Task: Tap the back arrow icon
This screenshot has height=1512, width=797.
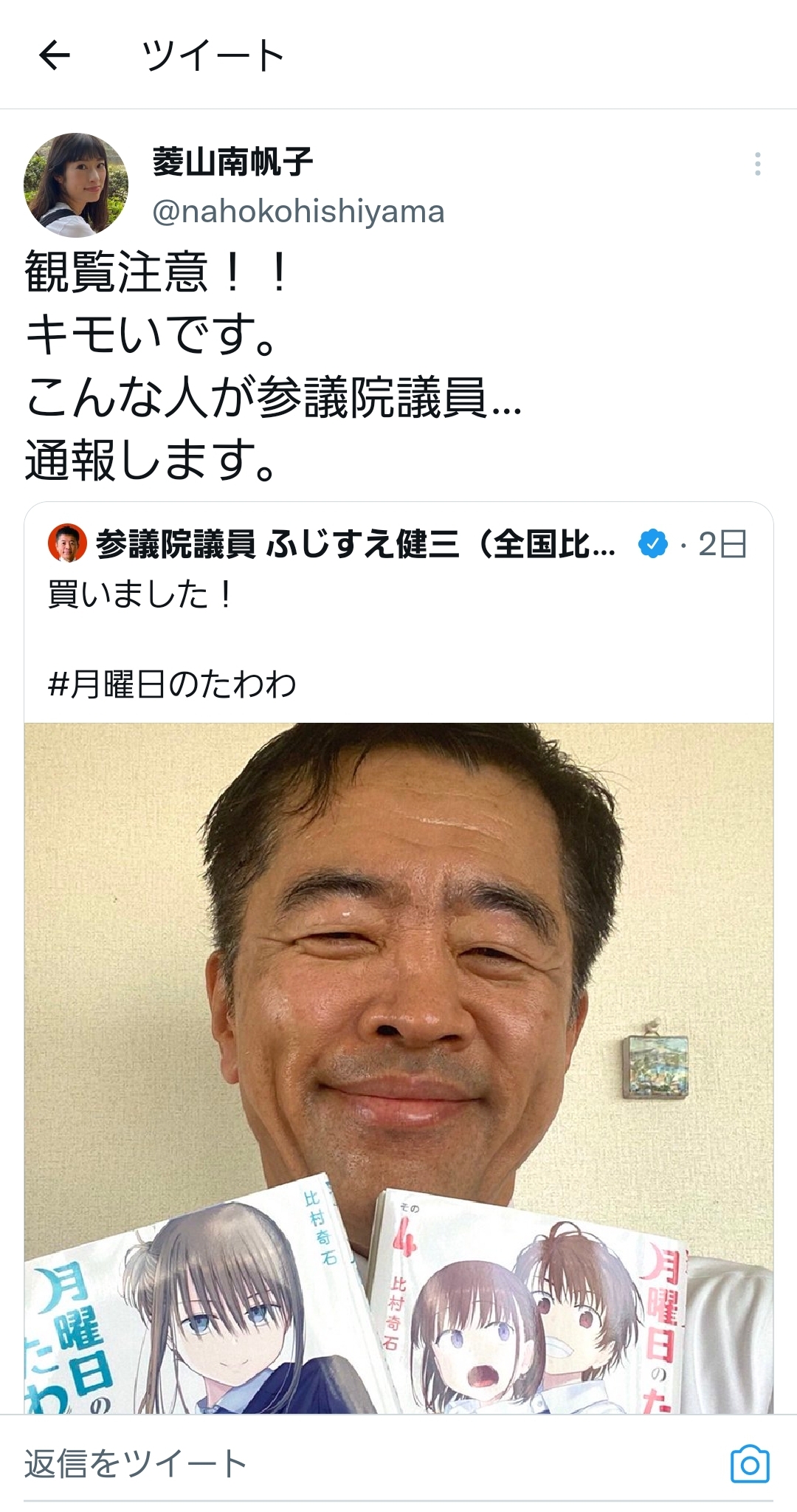Action: [54, 55]
